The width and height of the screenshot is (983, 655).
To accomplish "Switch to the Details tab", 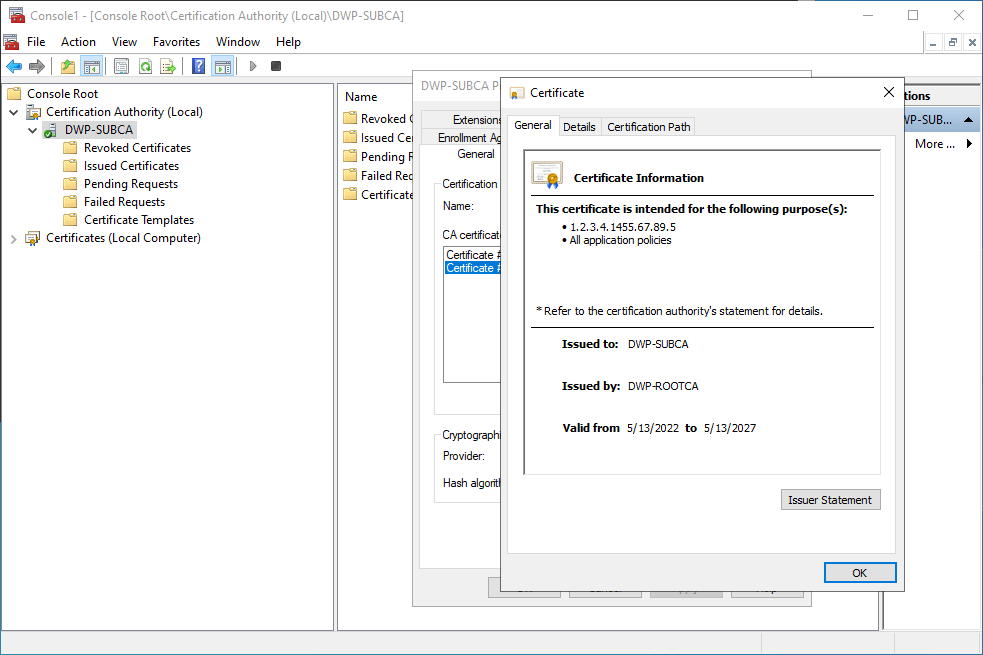I will (x=579, y=127).
